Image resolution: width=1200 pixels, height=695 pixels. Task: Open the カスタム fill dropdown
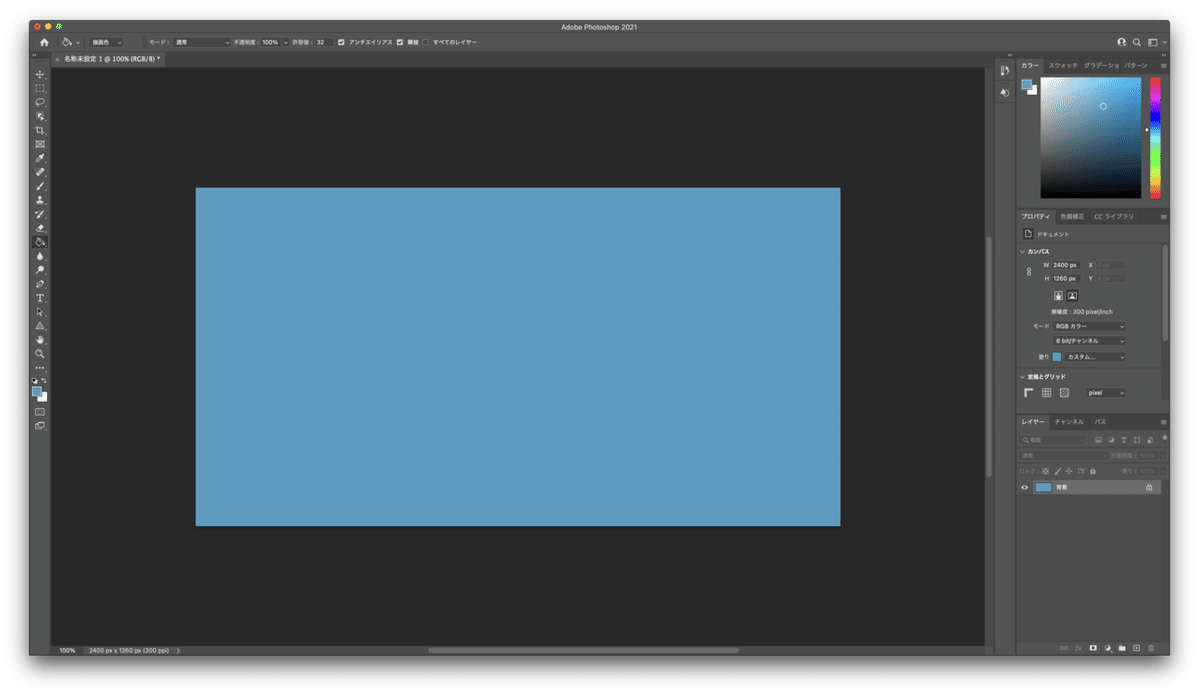(1095, 357)
